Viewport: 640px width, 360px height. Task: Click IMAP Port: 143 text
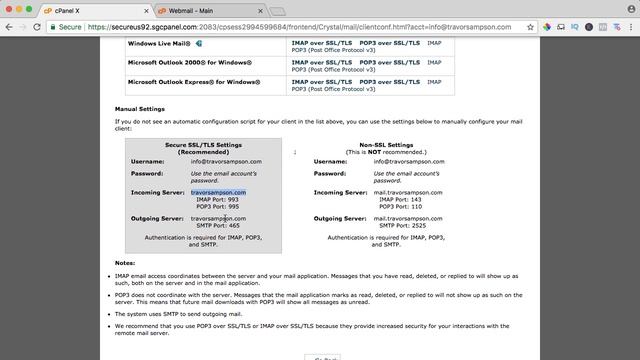[400, 200]
